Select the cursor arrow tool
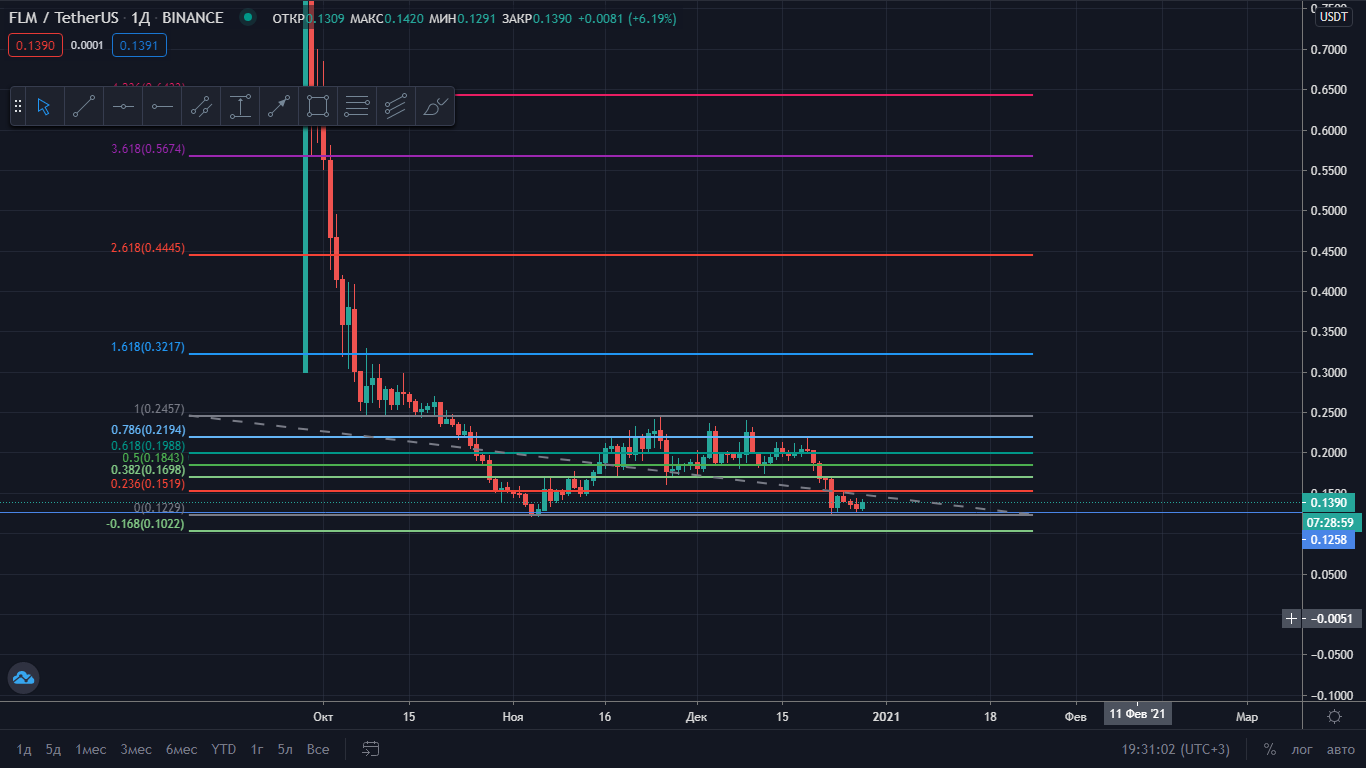Viewport: 1366px width, 768px height. 45,106
